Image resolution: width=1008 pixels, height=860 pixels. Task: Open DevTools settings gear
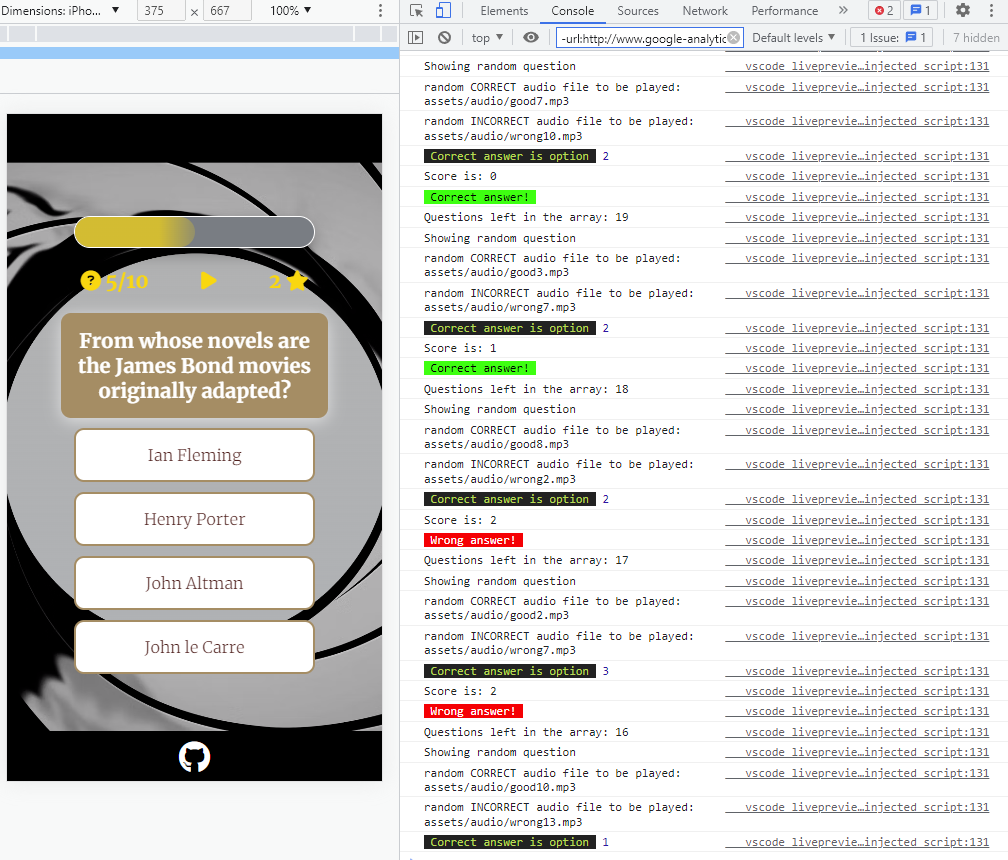pos(962,10)
